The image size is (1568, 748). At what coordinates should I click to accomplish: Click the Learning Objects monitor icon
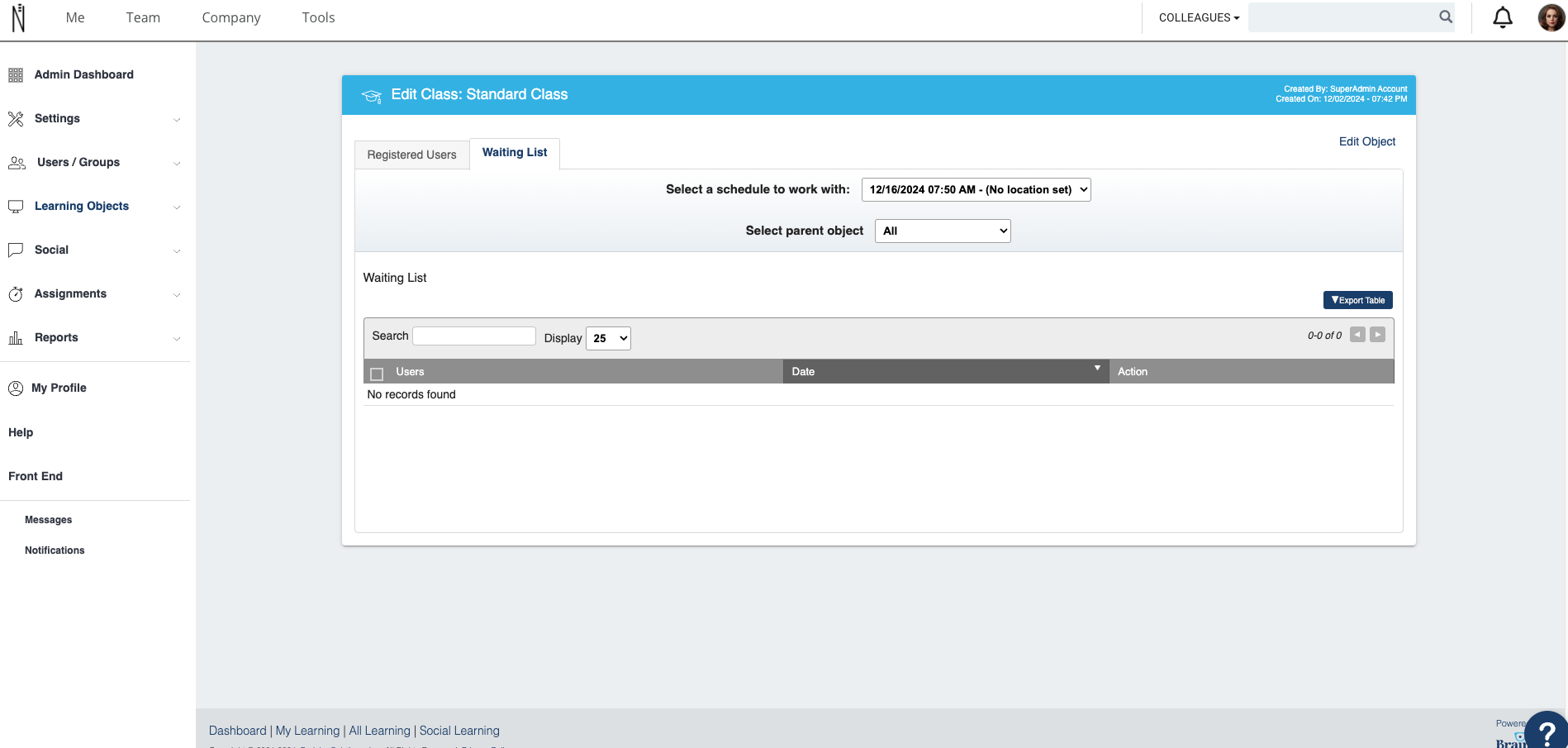[16, 207]
